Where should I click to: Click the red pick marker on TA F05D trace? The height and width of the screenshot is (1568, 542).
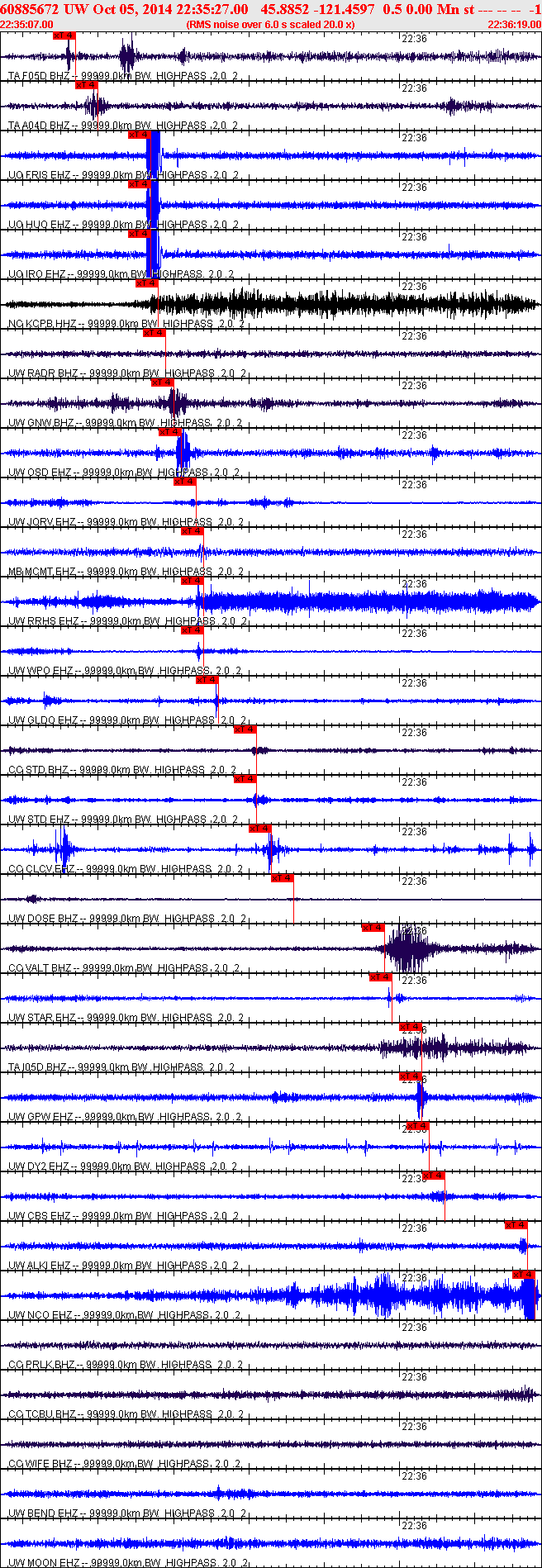pyautogui.click(x=64, y=36)
